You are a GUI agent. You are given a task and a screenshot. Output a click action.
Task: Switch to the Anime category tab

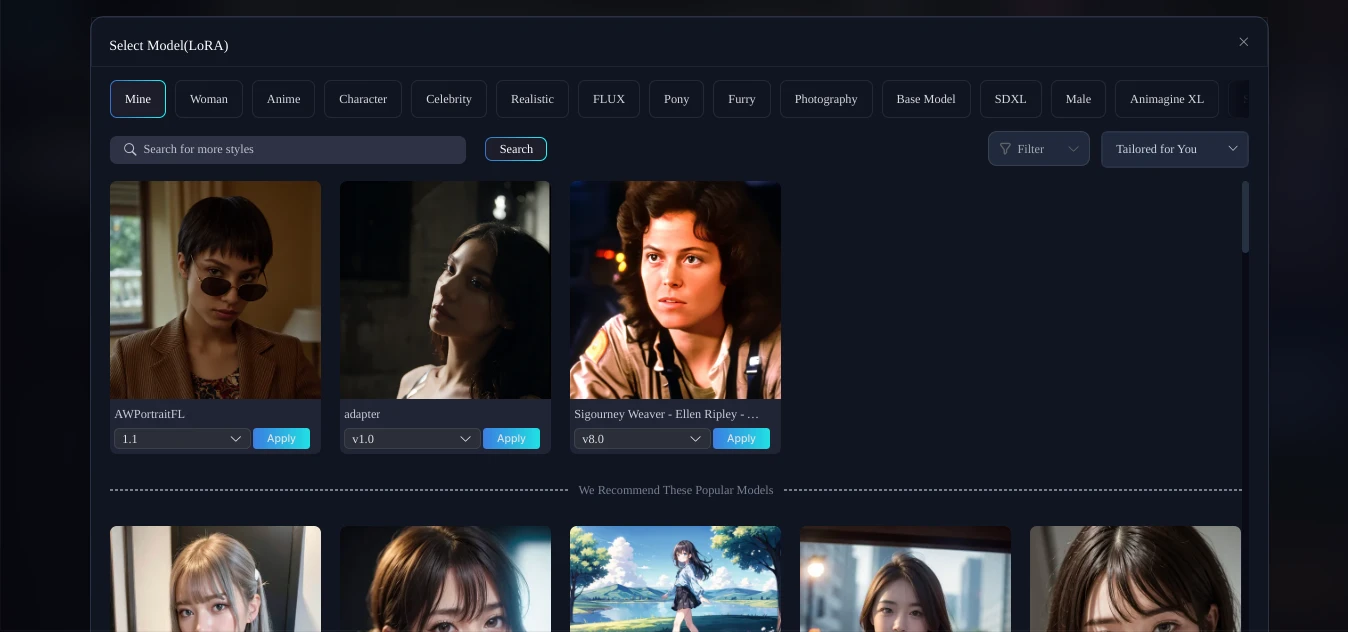[x=284, y=99]
